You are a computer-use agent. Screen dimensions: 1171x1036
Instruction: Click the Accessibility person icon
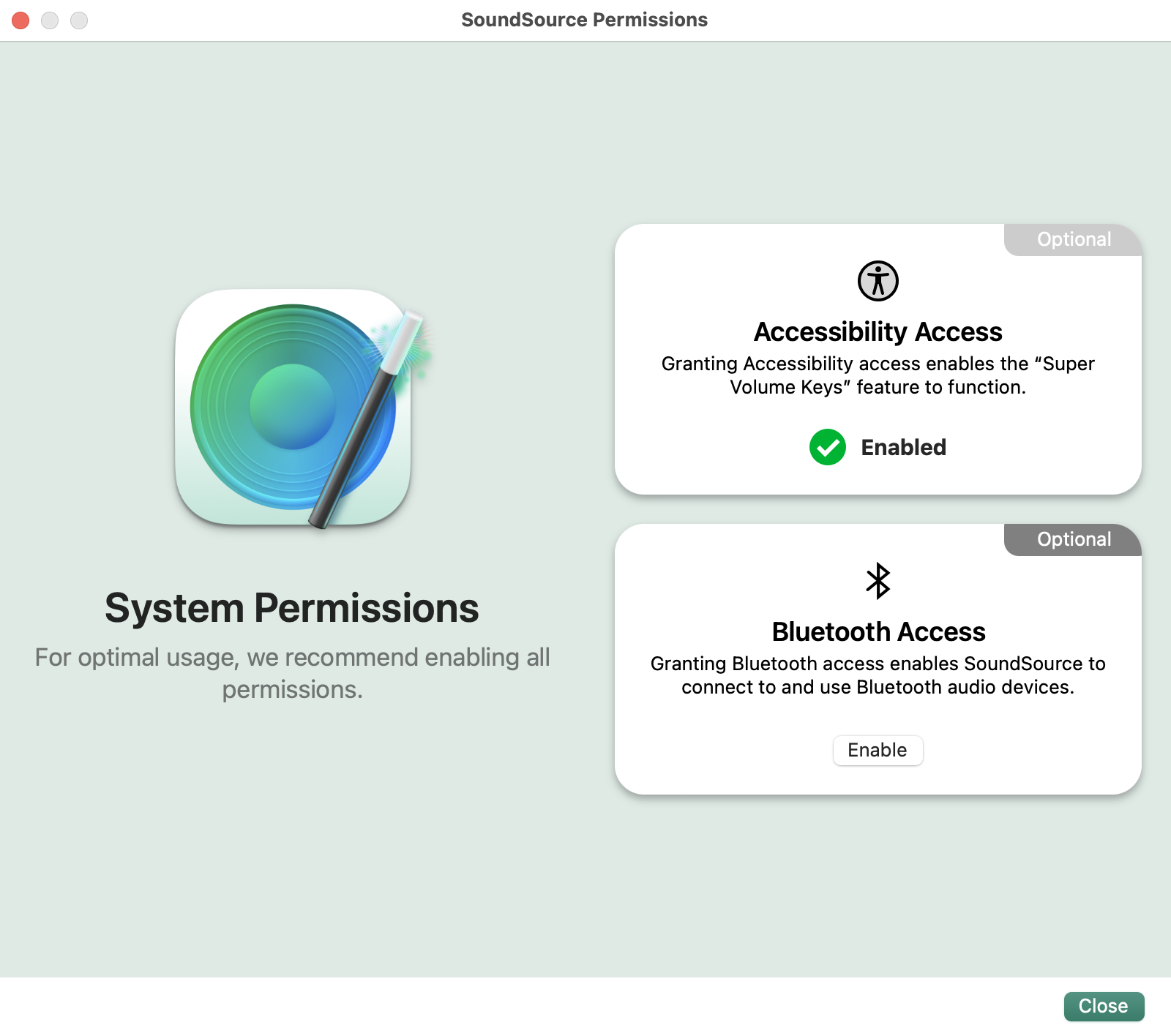[x=878, y=281]
